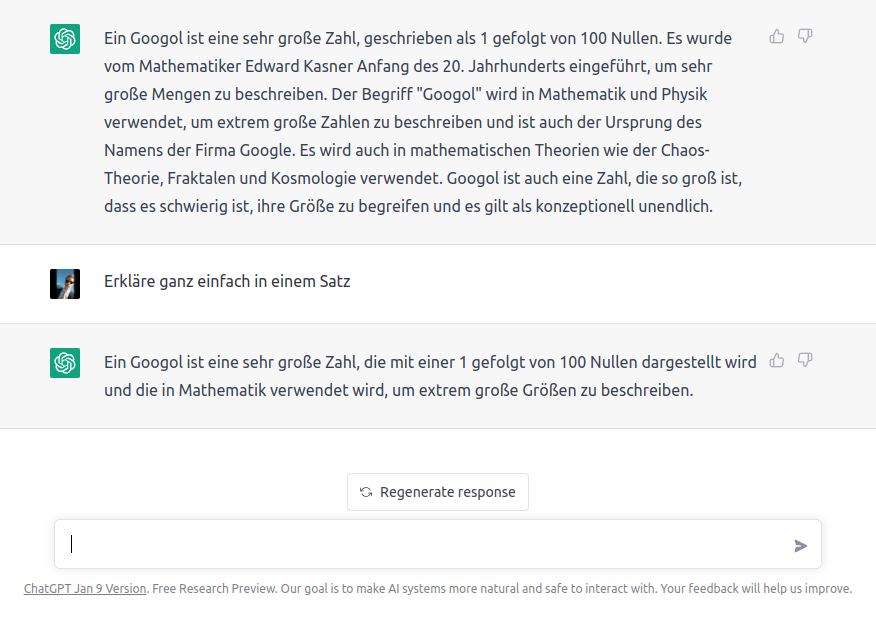Image resolution: width=876 pixels, height=620 pixels.
Task: Click the user avatar beside "Erkläre ganz einfach"
Action: click(65, 283)
